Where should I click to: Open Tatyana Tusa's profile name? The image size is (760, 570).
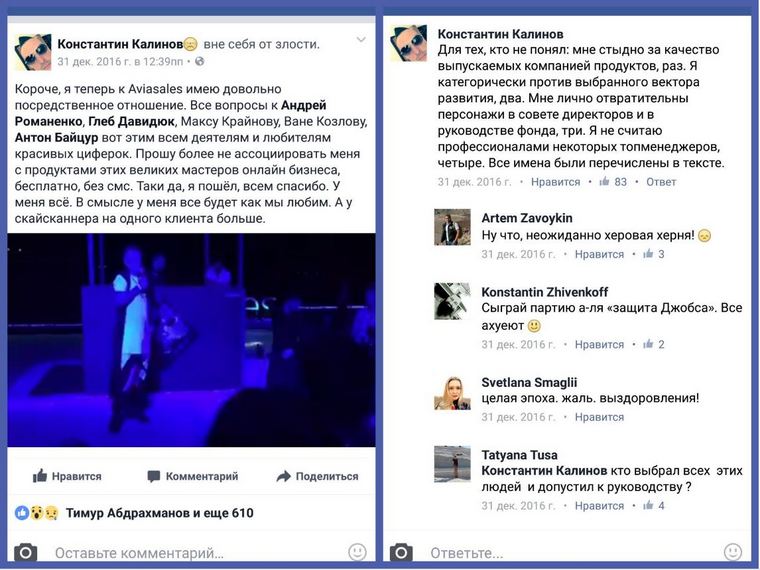pyautogui.click(x=519, y=455)
